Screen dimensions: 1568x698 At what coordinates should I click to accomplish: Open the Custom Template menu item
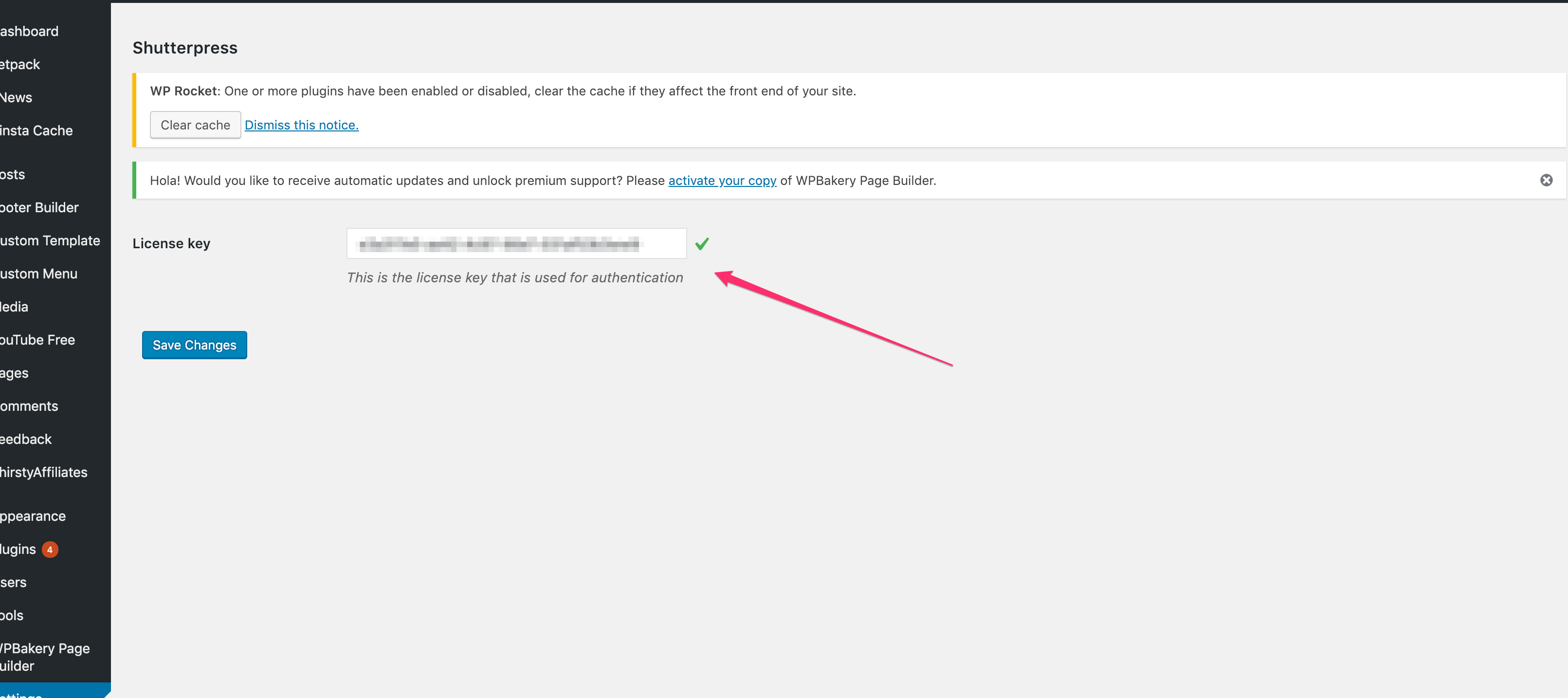pyautogui.click(x=50, y=240)
